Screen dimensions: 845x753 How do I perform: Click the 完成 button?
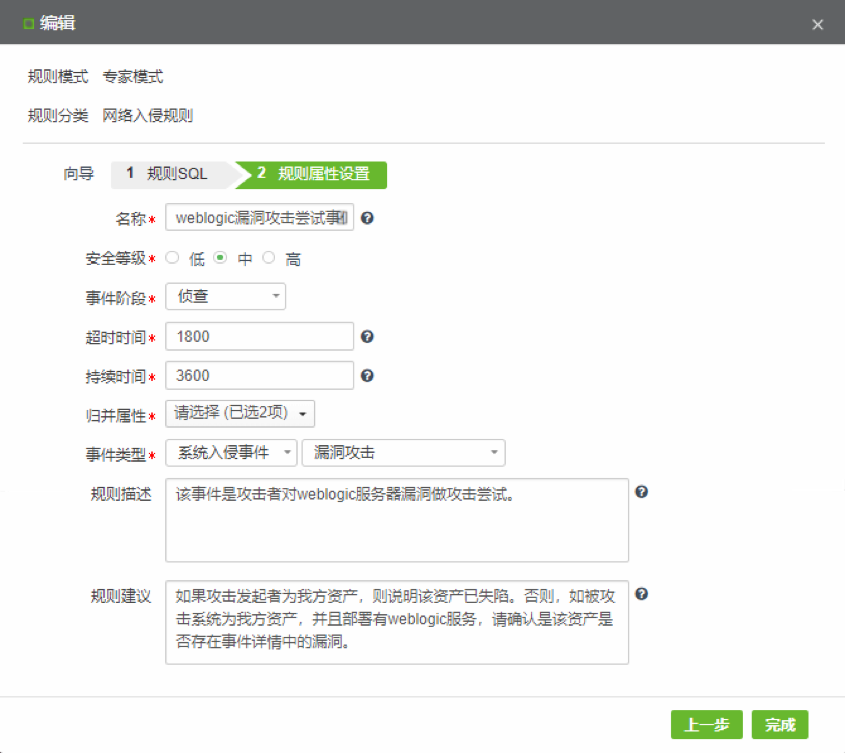pos(780,725)
